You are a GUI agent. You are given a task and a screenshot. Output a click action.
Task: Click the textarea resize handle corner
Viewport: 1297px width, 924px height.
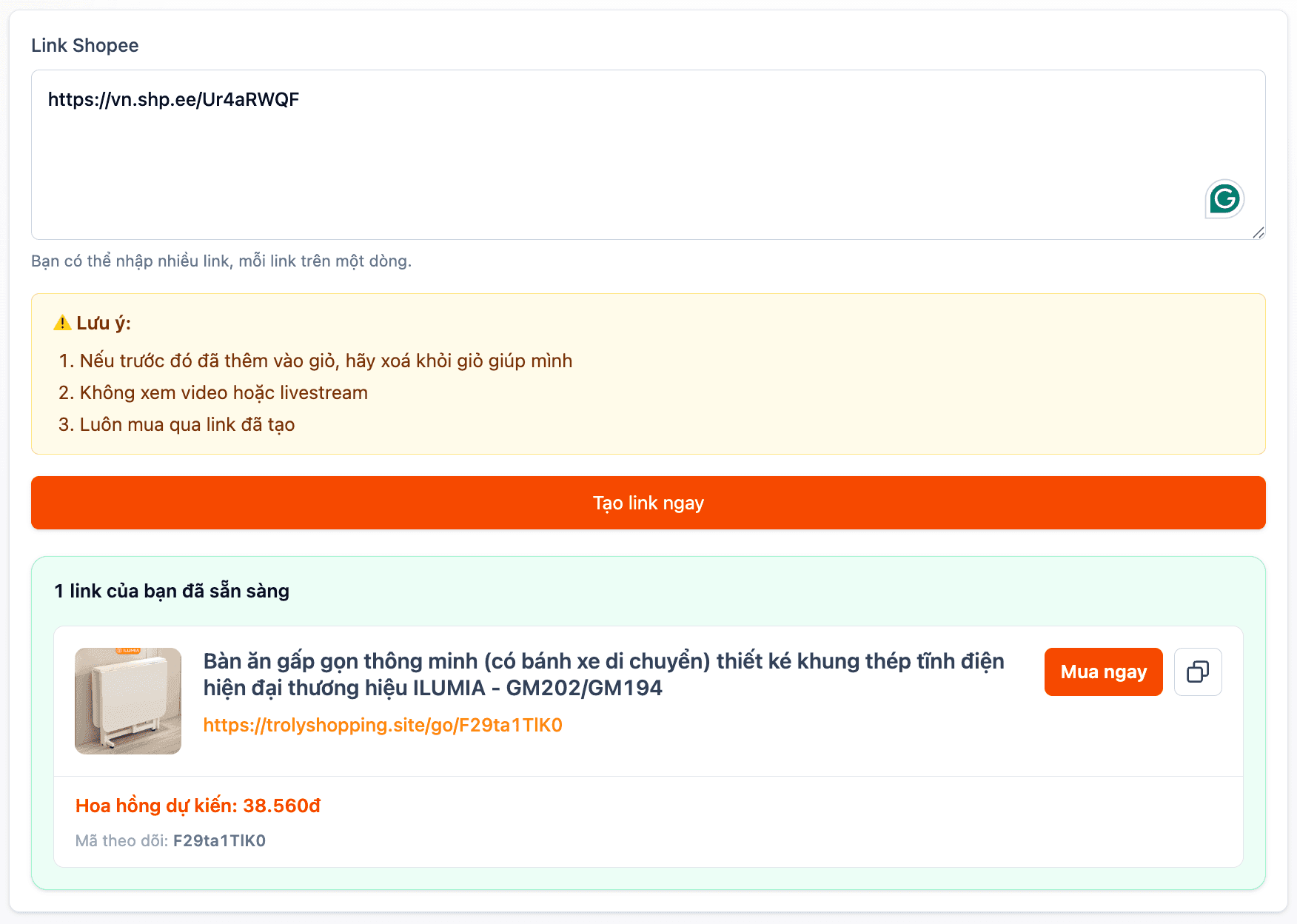(1258, 232)
